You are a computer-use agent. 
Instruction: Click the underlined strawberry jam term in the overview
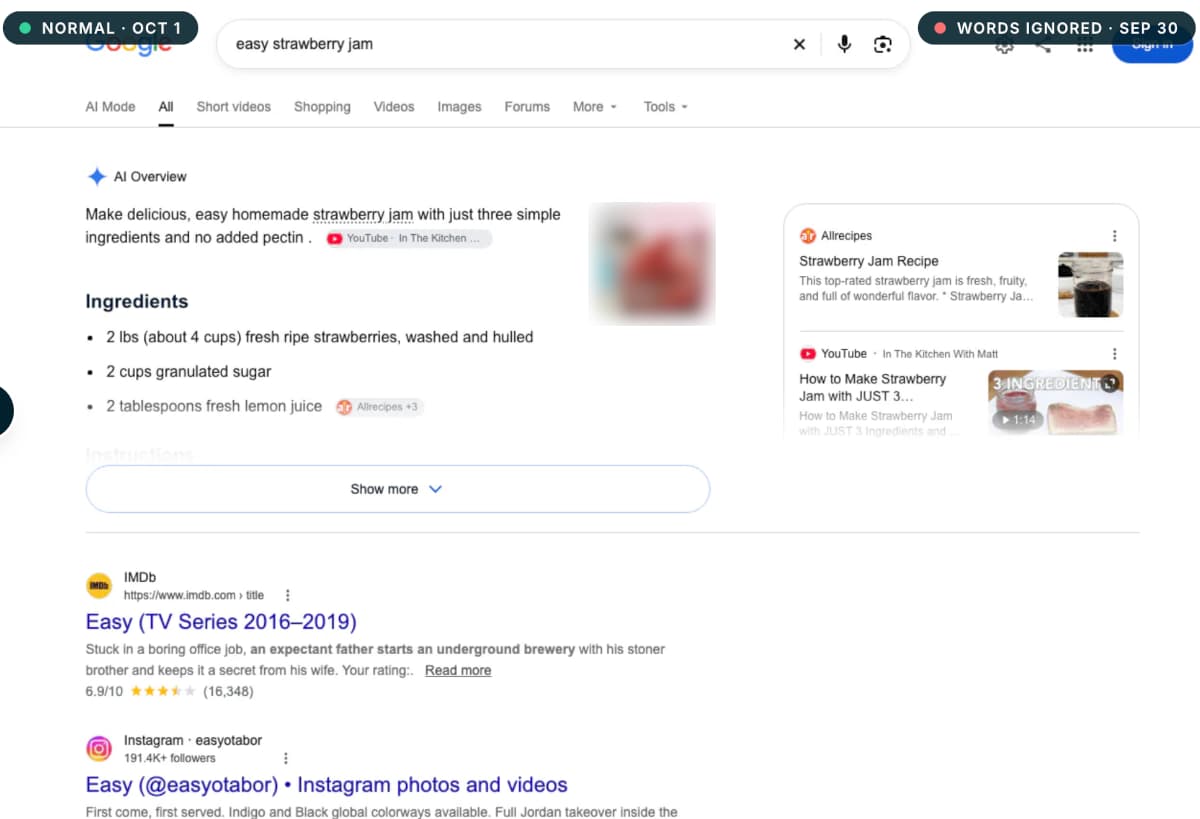363,214
